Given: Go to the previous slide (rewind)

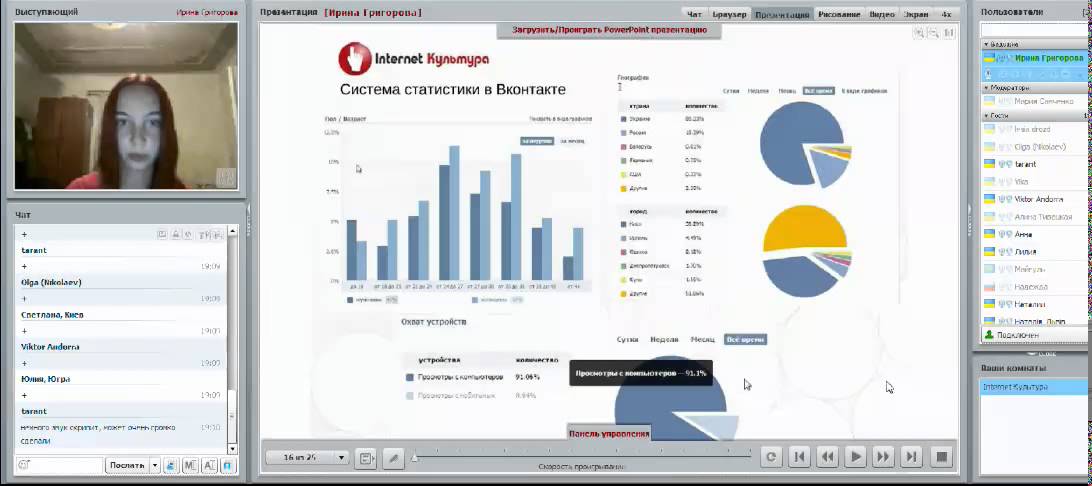Looking at the screenshot, I should [x=827, y=457].
